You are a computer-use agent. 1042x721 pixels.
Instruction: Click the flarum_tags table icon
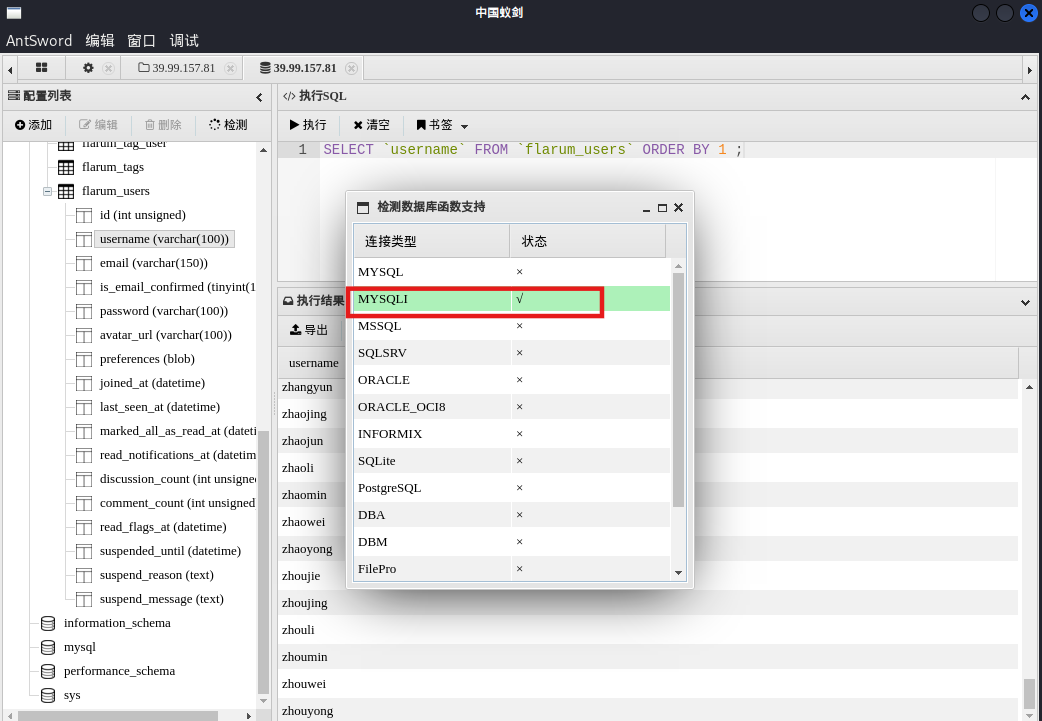pyautogui.click(x=66, y=167)
